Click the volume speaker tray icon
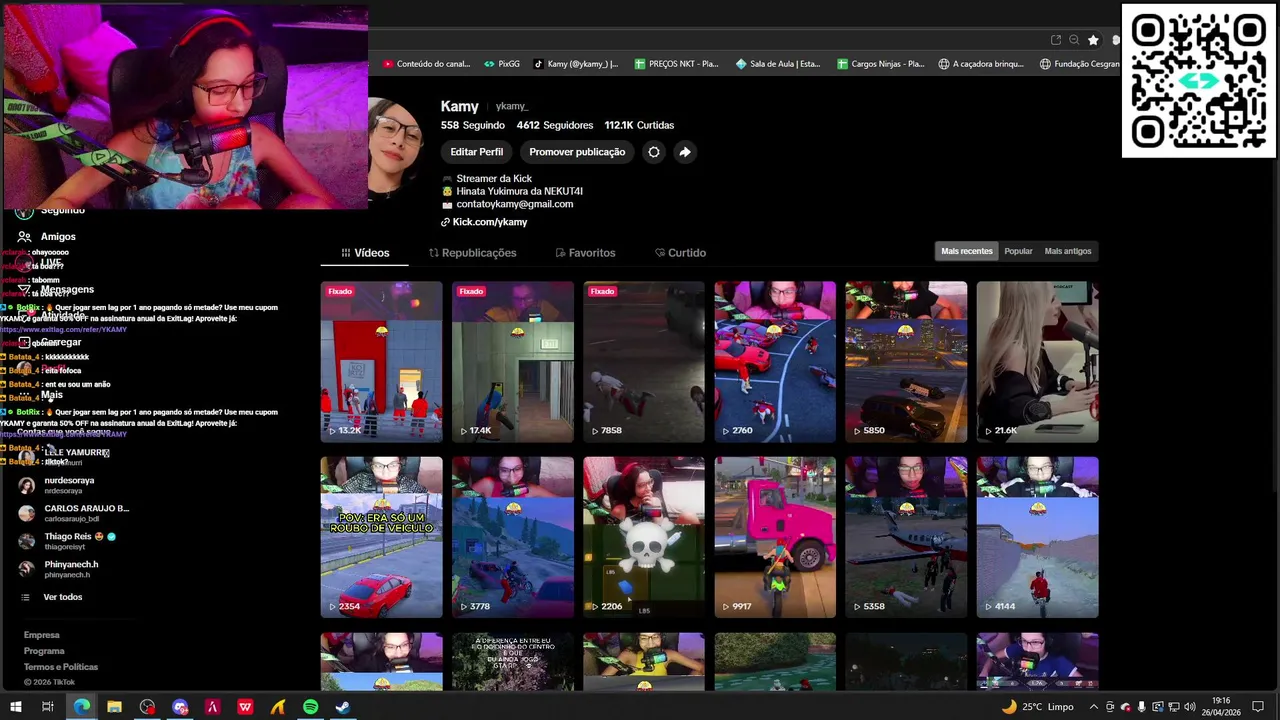Screen dimensions: 1280x720 pos(1189,707)
